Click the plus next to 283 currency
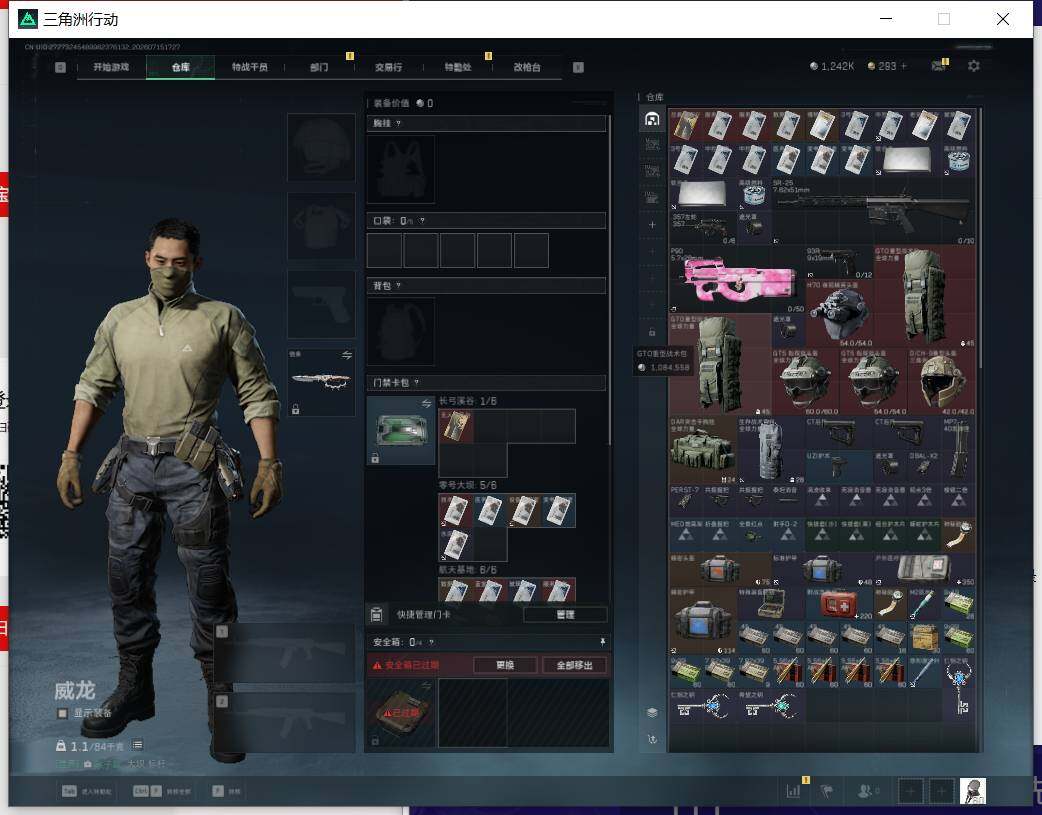 click(x=903, y=66)
